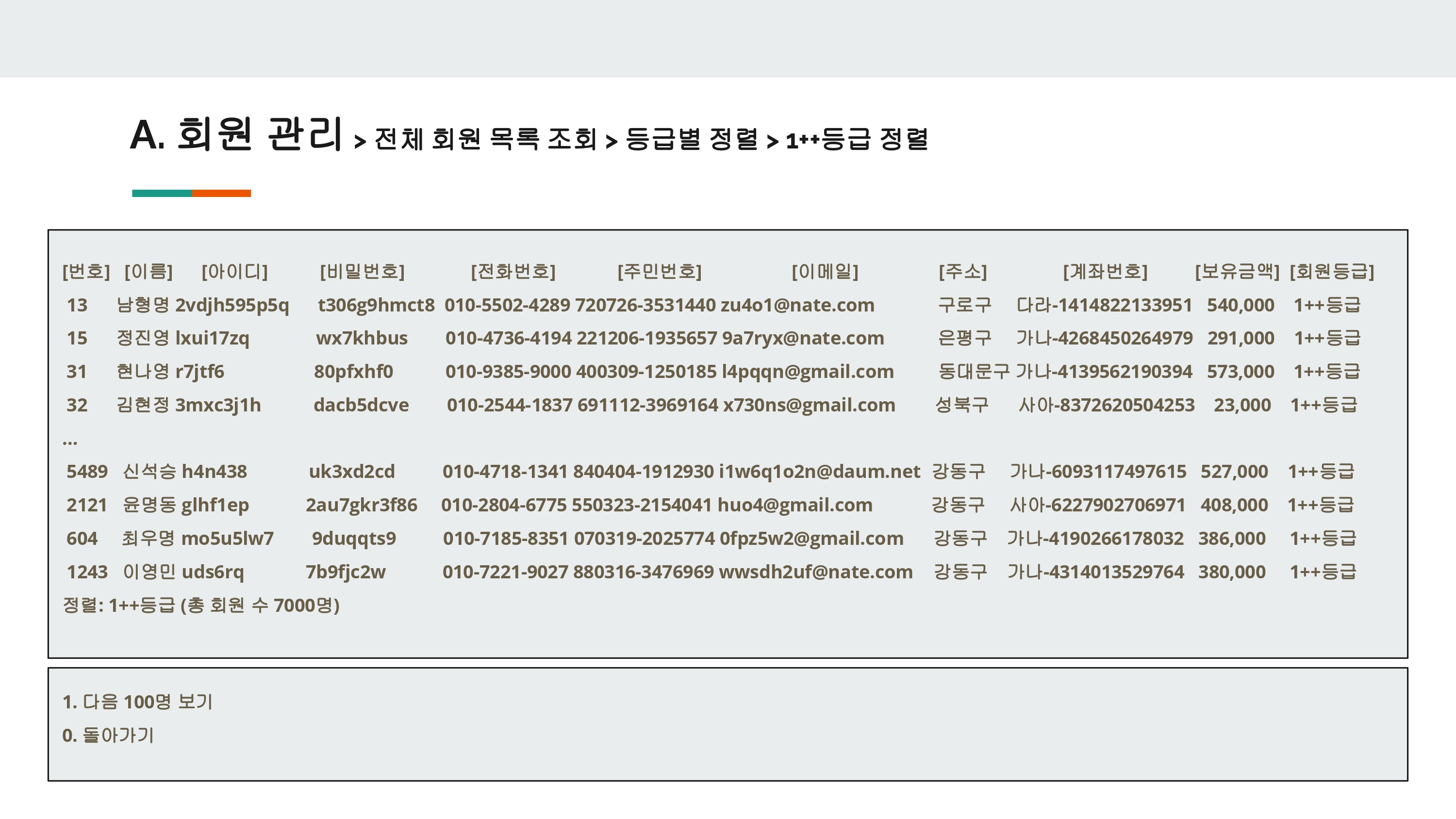Click member number 604

tap(82, 538)
